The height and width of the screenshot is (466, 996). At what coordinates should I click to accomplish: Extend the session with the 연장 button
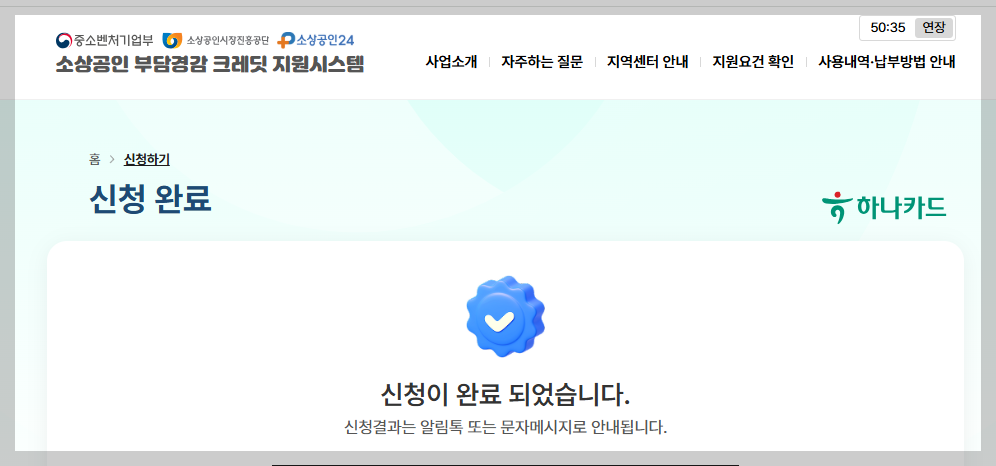click(934, 28)
